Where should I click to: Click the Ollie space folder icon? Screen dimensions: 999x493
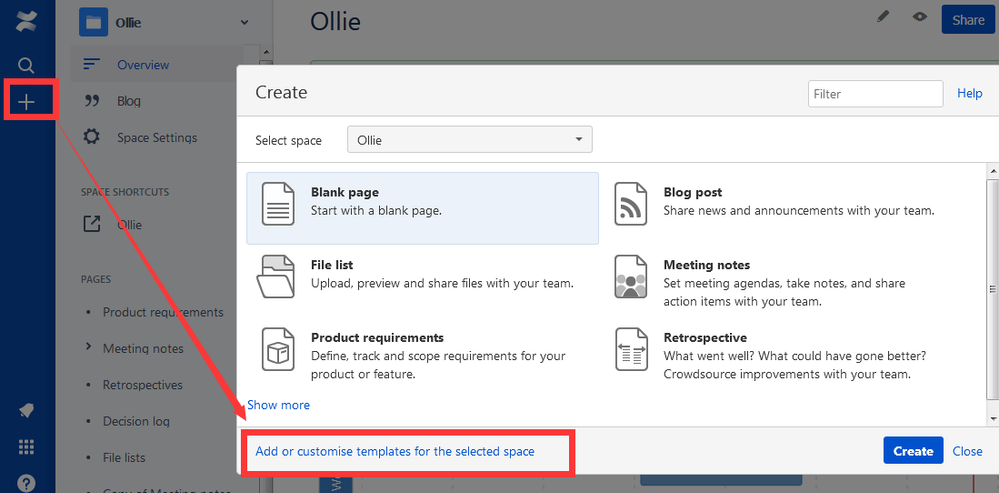[x=94, y=22]
